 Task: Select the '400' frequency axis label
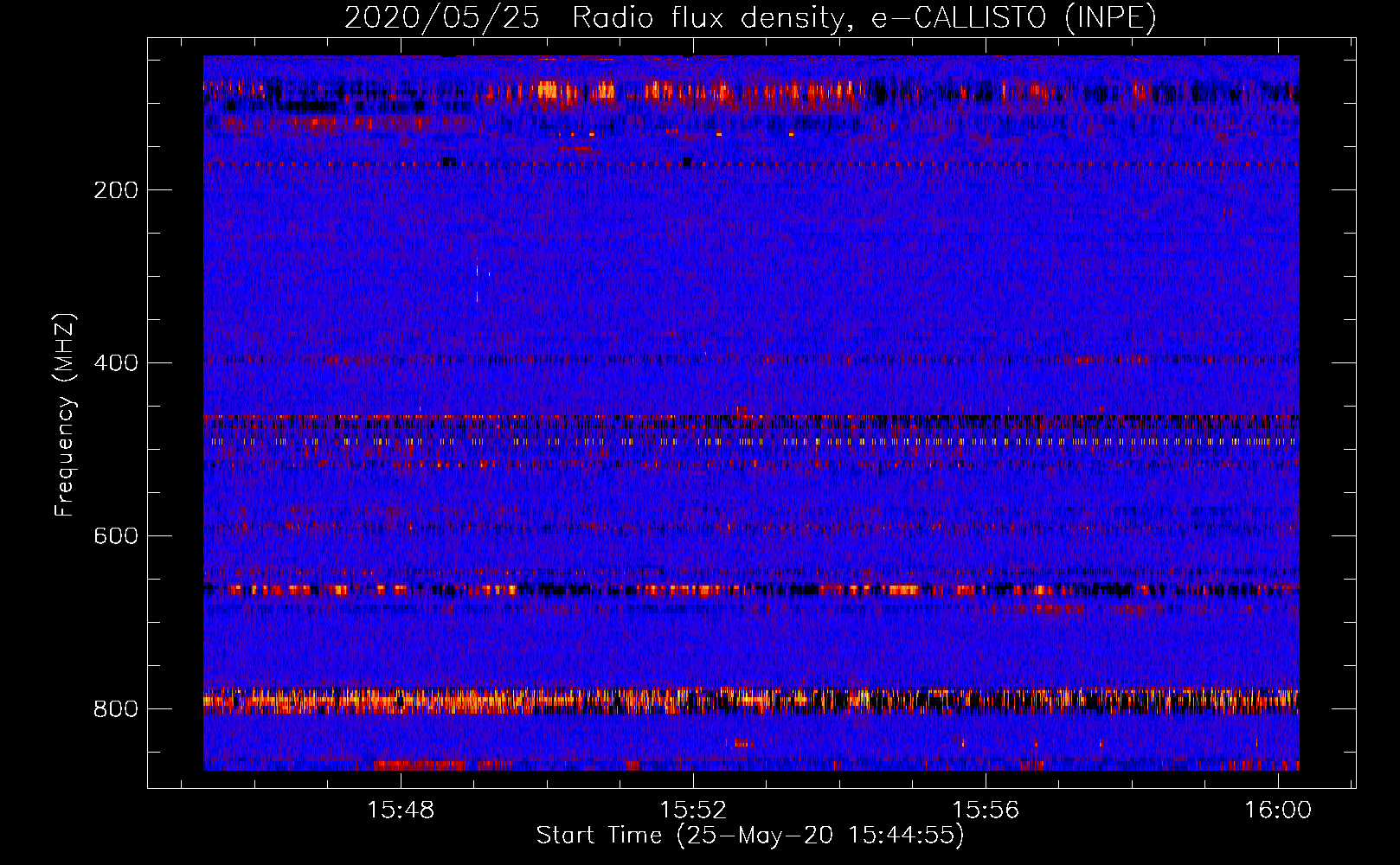116,363
